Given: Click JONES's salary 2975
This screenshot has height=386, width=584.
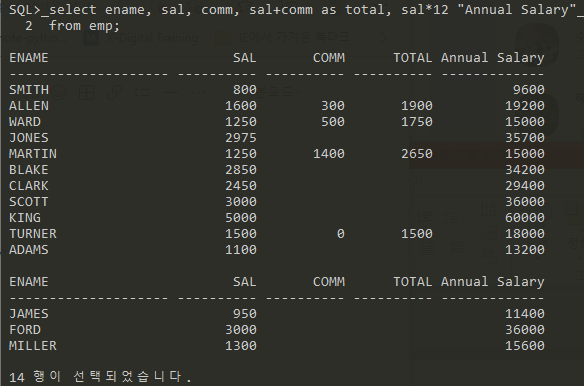Looking at the screenshot, I should [x=241, y=138].
